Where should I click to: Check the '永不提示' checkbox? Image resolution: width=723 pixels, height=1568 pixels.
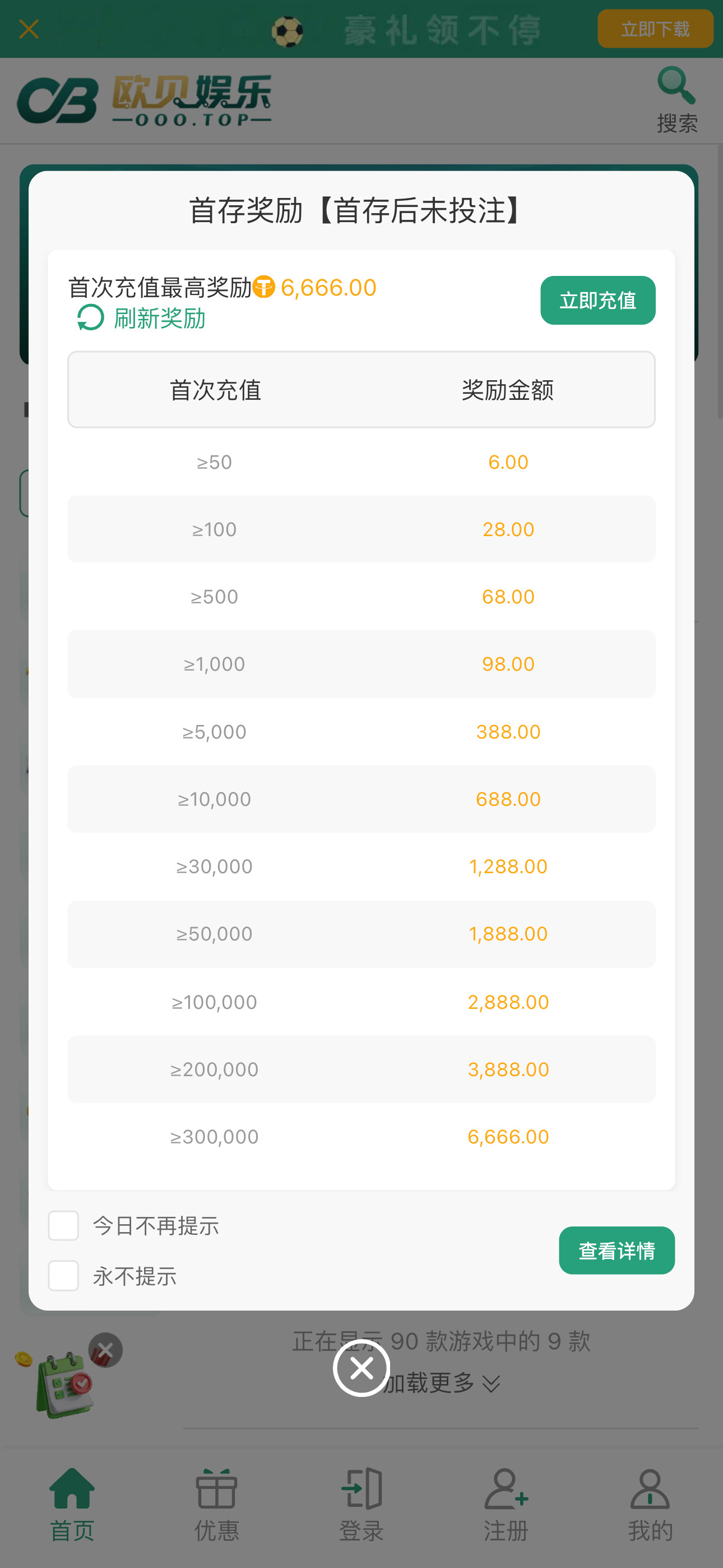pos(63,1275)
